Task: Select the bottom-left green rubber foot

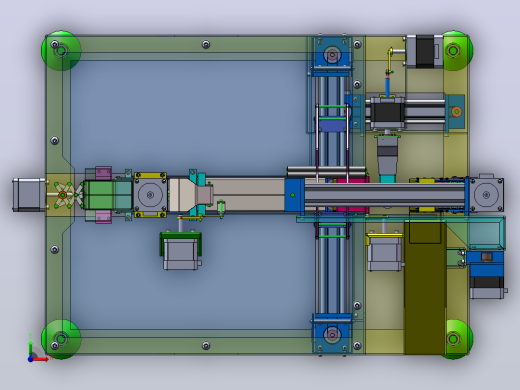Action: (x=61, y=339)
